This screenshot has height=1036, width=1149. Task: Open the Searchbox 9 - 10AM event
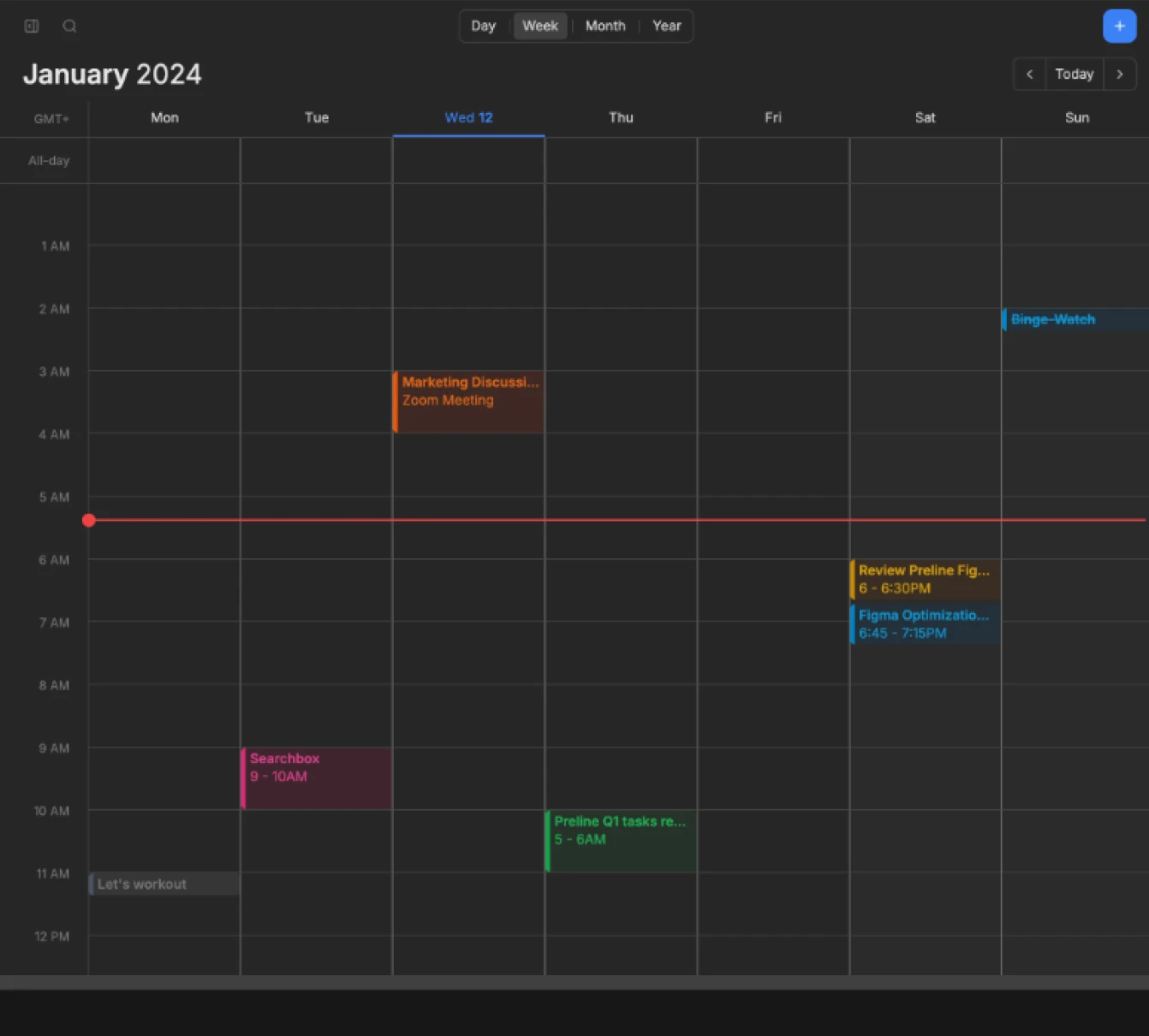tap(316, 777)
